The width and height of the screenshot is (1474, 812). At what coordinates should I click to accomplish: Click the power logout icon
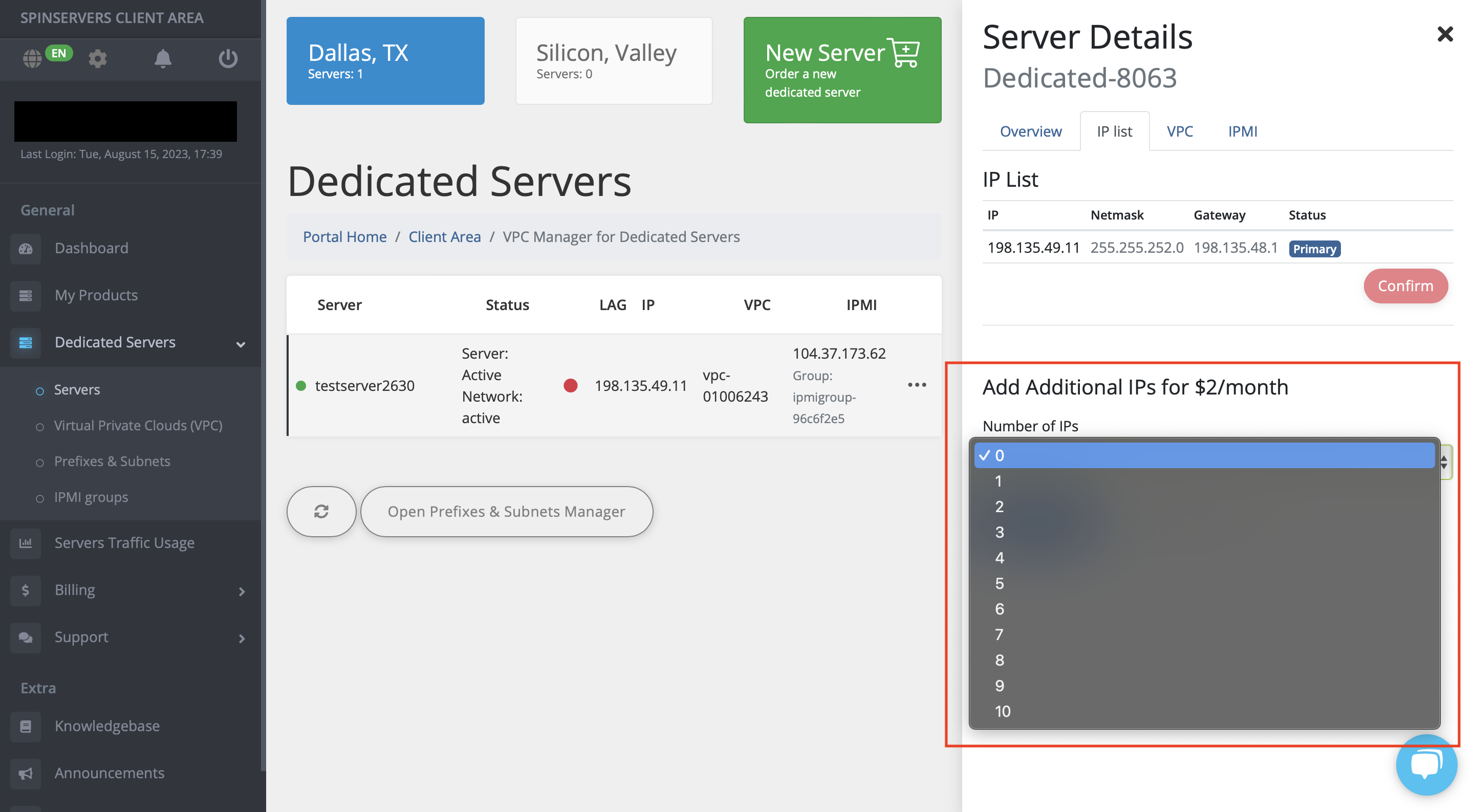(x=228, y=58)
